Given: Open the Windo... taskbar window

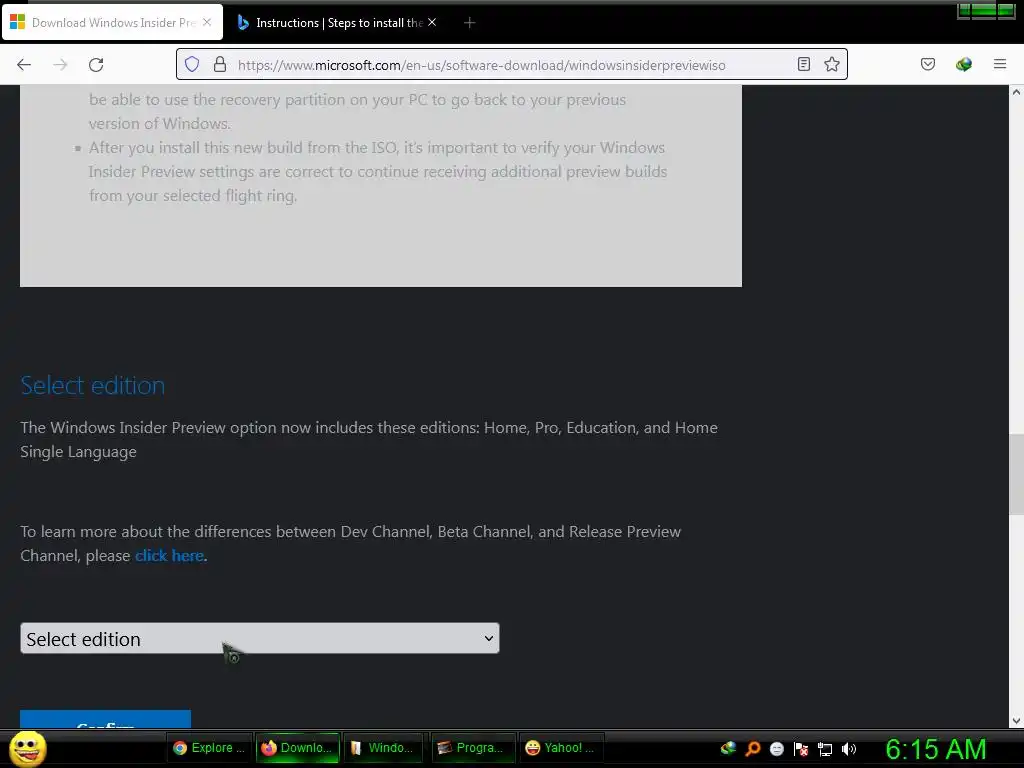Looking at the screenshot, I should [x=384, y=748].
